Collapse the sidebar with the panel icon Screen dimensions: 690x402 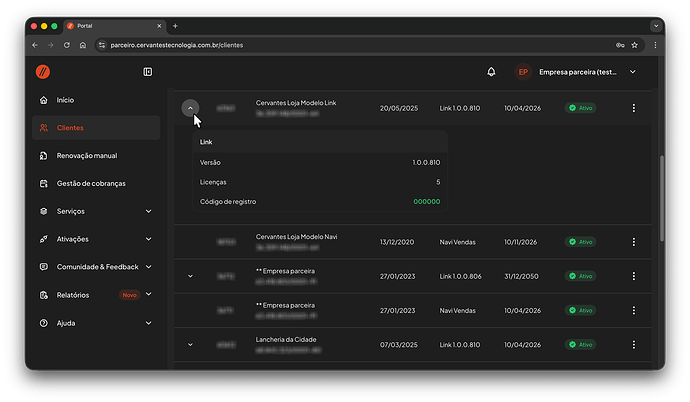[148, 72]
